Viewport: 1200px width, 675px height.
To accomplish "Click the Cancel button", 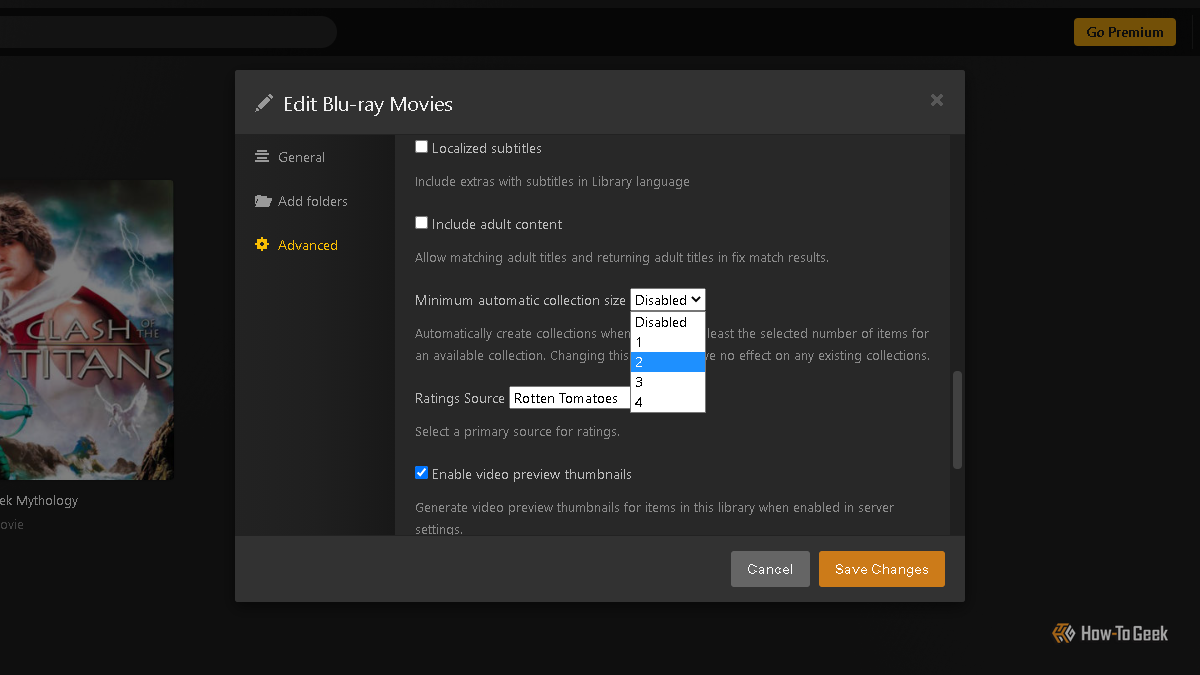I will click(x=770, y=569).
